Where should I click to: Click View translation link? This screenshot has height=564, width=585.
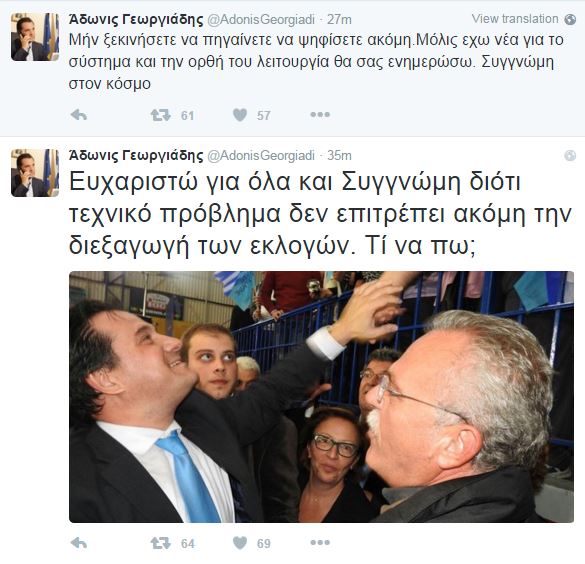click(x=515, y=19)
